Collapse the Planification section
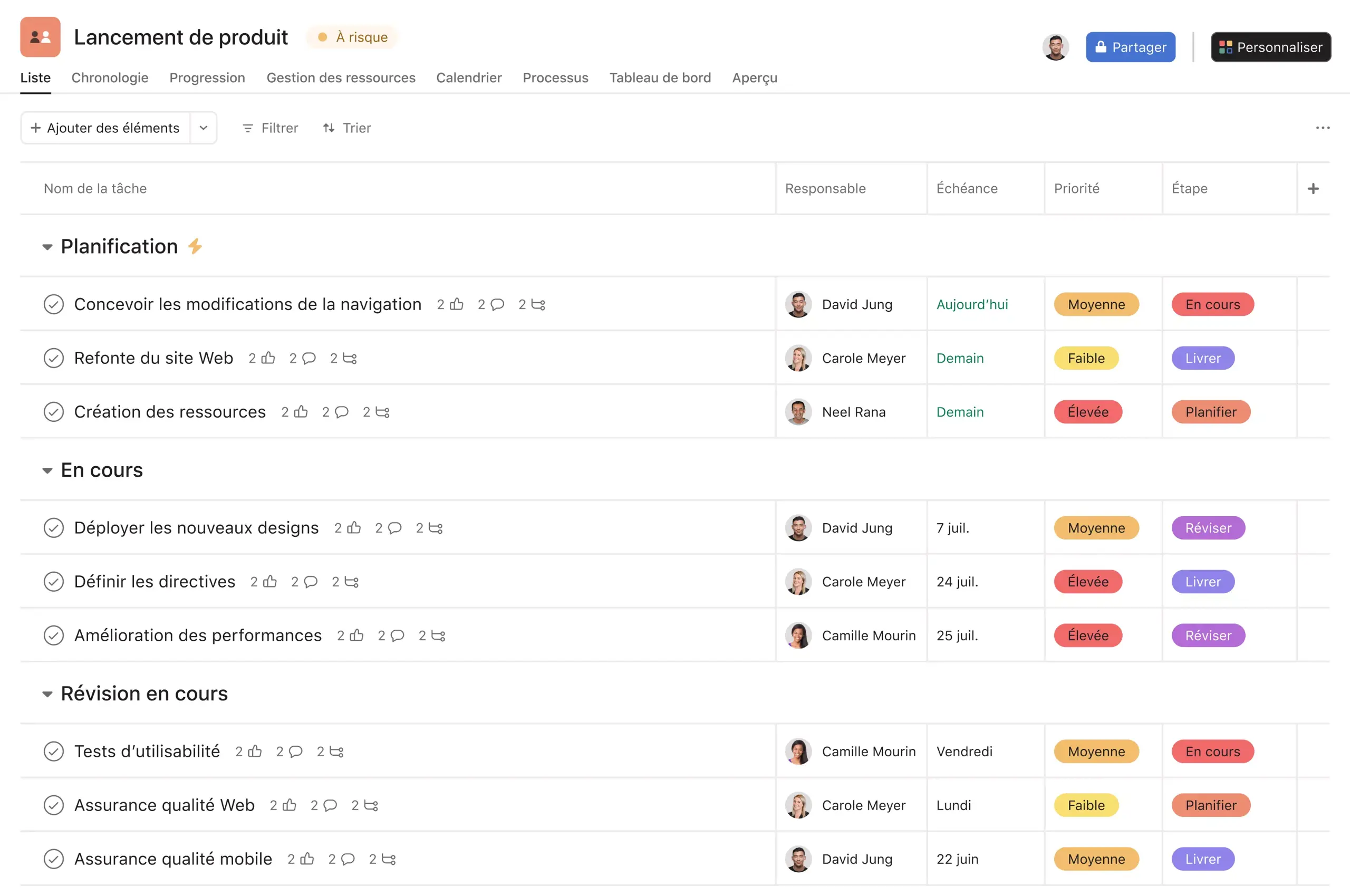The height and width of the screenshot is (896, 1350). click(x=48, y=246)
